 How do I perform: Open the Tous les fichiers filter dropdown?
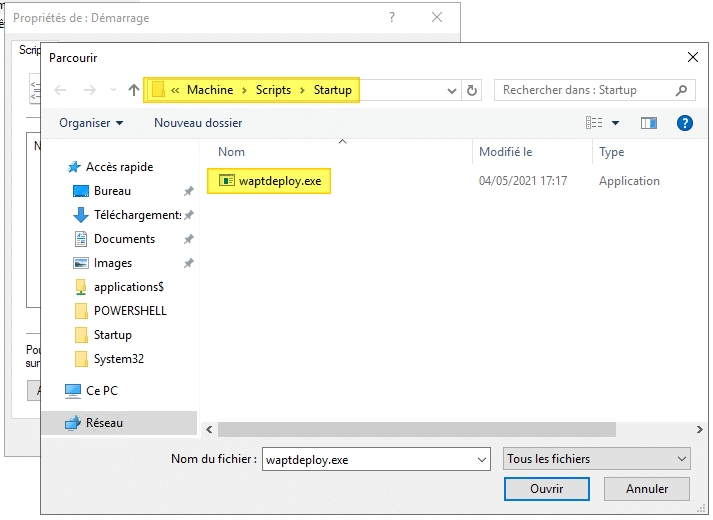click(x=597, y=459)
